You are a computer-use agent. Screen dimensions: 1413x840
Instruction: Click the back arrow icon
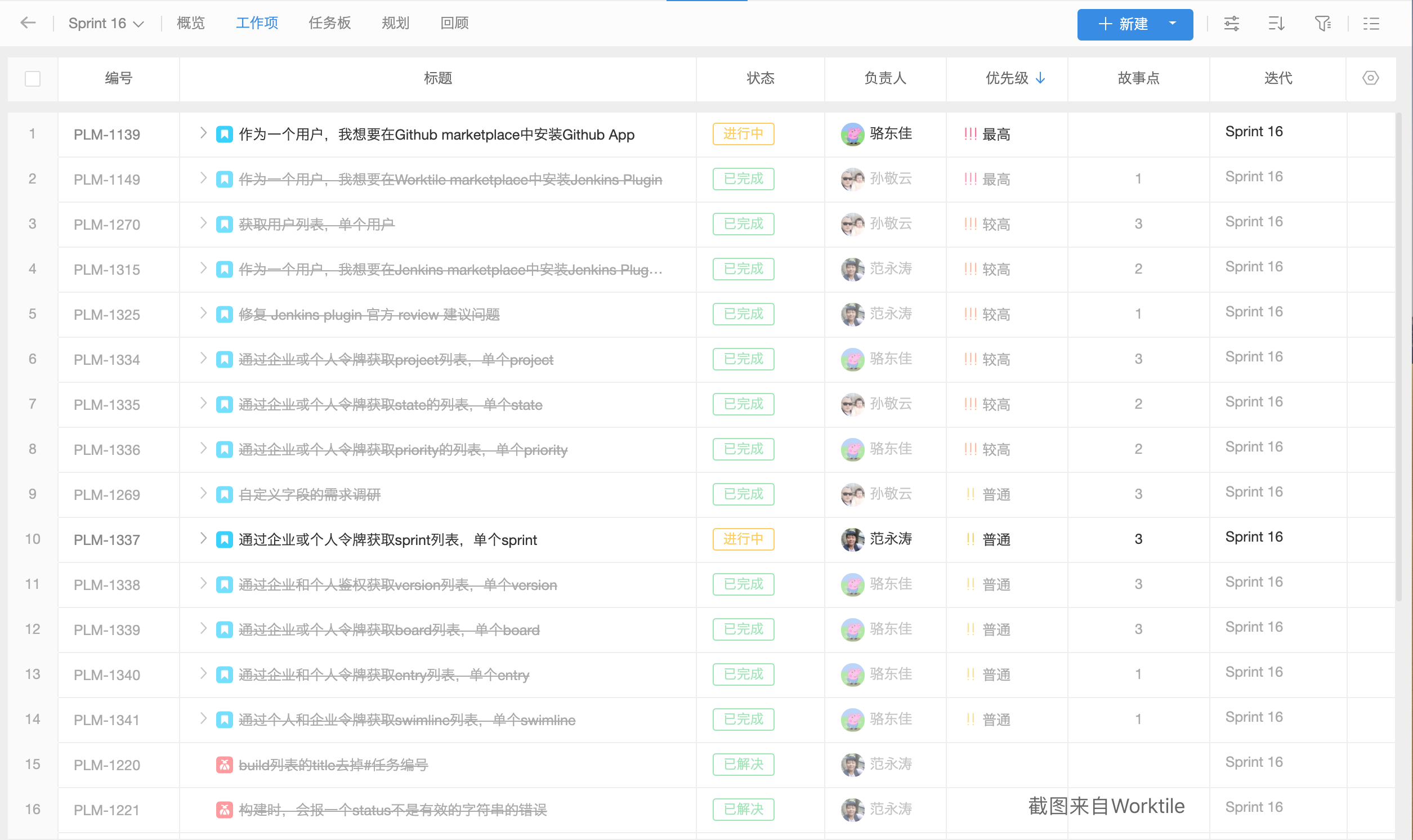tap(28, 23)
